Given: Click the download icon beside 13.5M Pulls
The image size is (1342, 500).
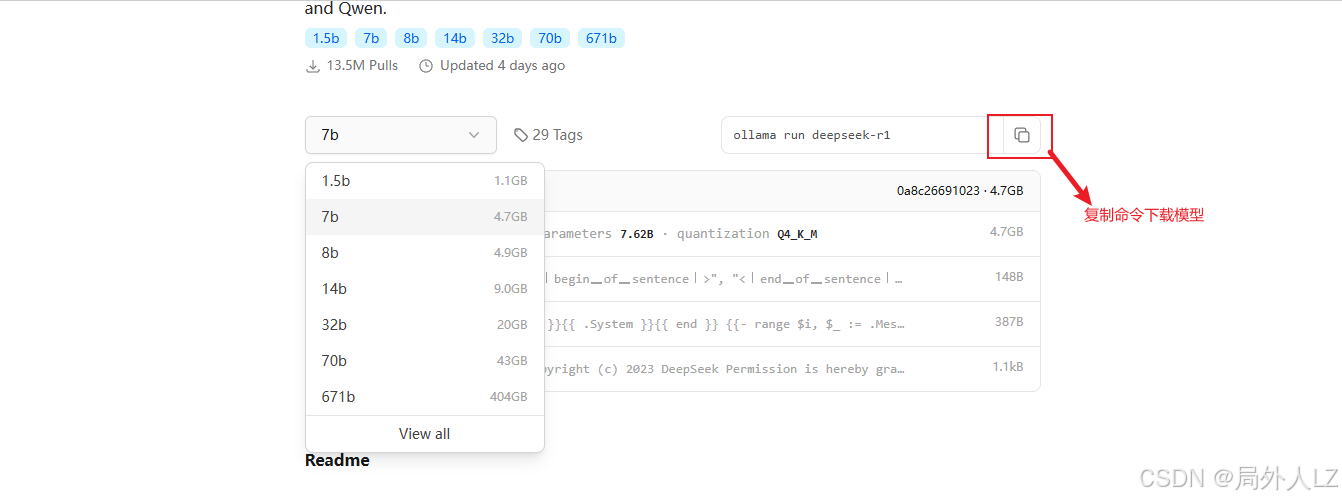Looking at the screenshot, I should (313, 66).
